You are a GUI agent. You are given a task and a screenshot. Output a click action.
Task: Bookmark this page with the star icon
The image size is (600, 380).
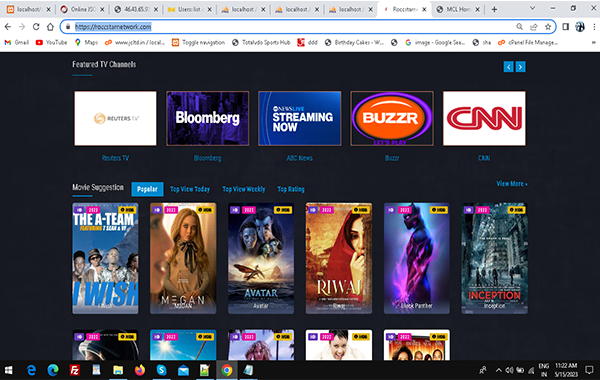pyautogui.click(x=548, y=27)
